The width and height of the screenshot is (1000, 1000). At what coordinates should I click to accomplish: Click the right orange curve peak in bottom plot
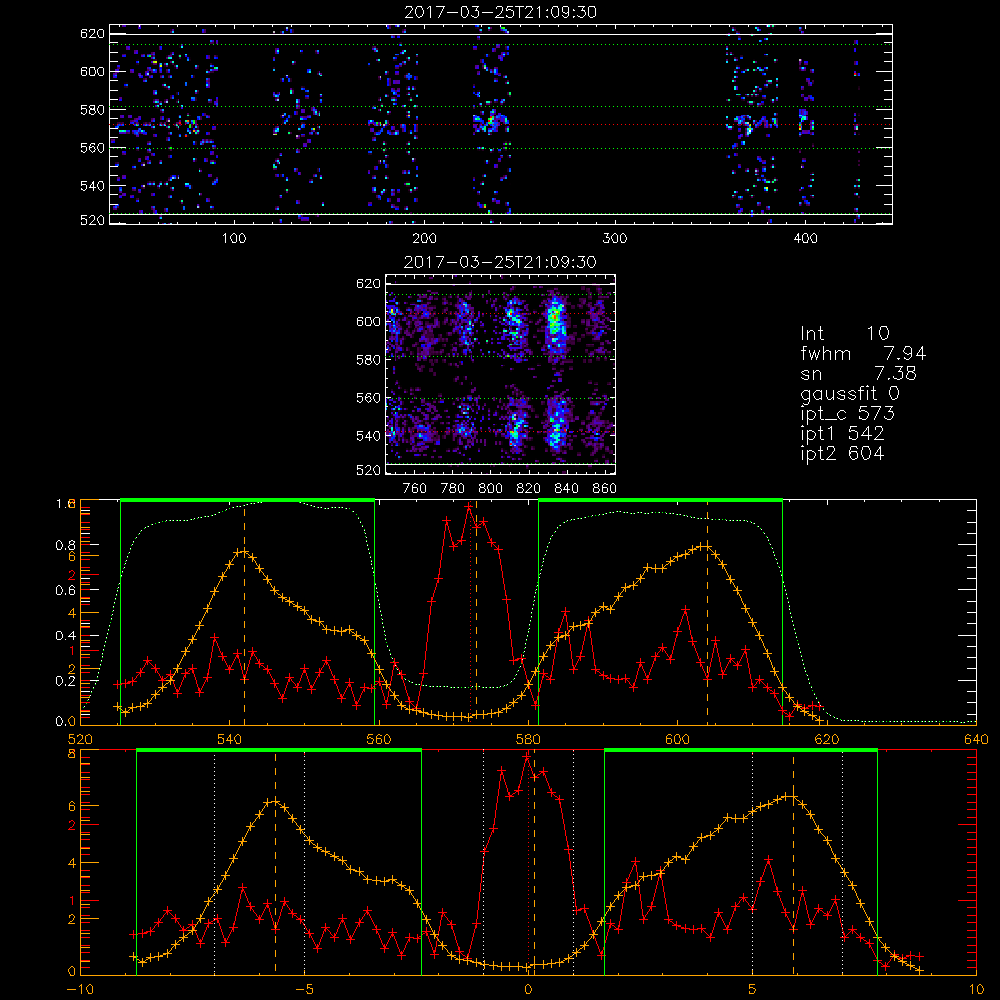point(791,796)
